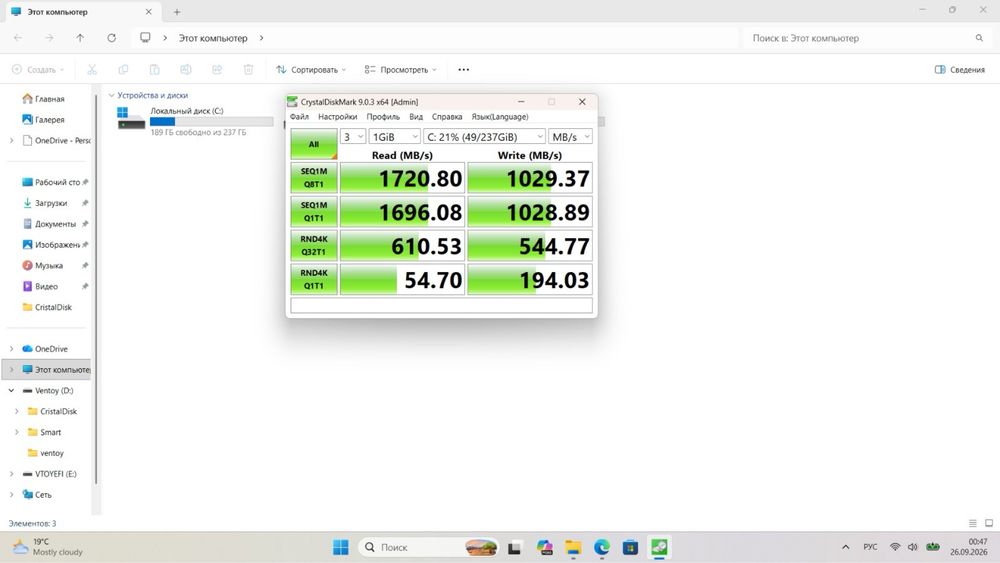
Task: Start the RND4K Q1T1 benchmark
Action: click(314, 279)
